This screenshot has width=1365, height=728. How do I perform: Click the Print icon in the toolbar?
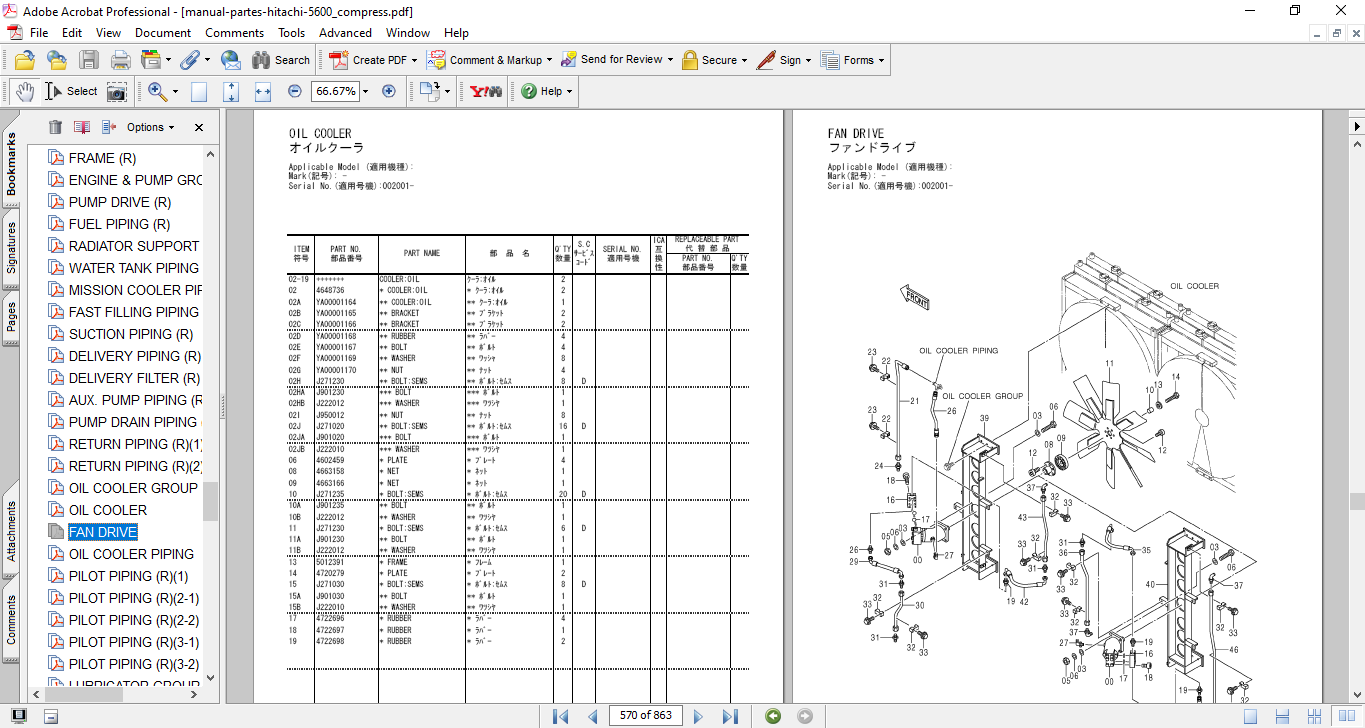click(120, 60)
